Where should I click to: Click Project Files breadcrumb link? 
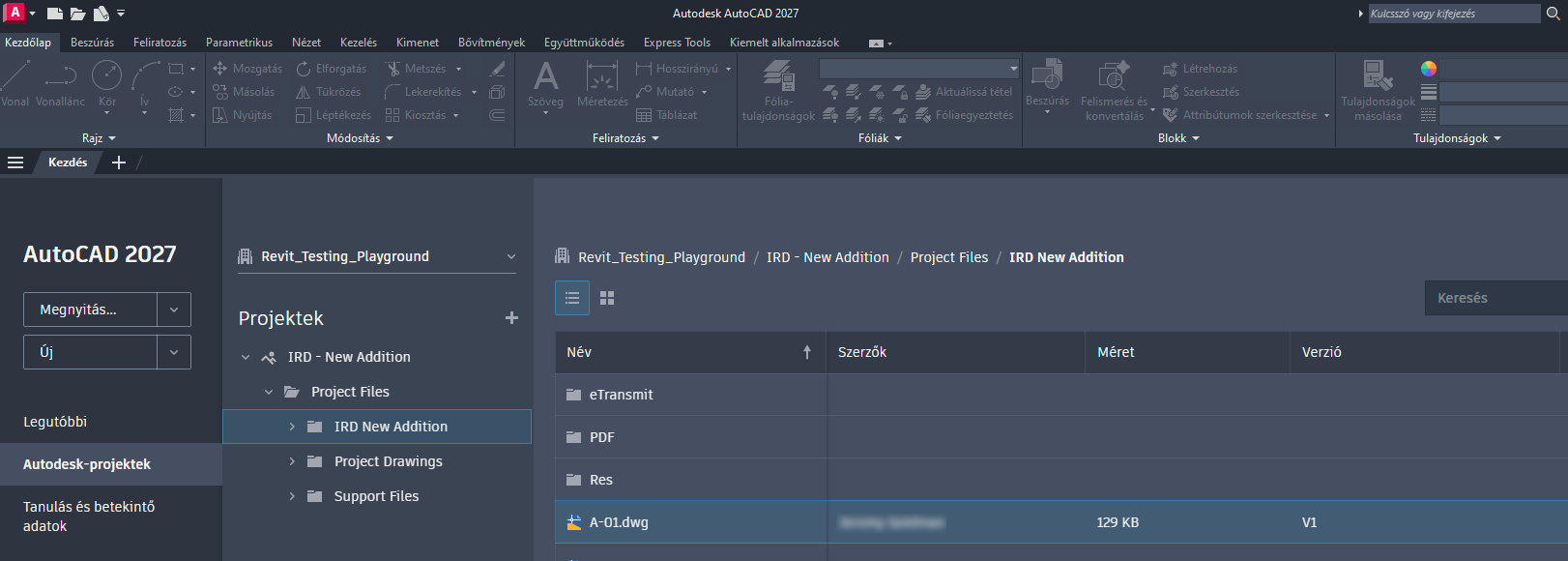[x=949, y=257]
